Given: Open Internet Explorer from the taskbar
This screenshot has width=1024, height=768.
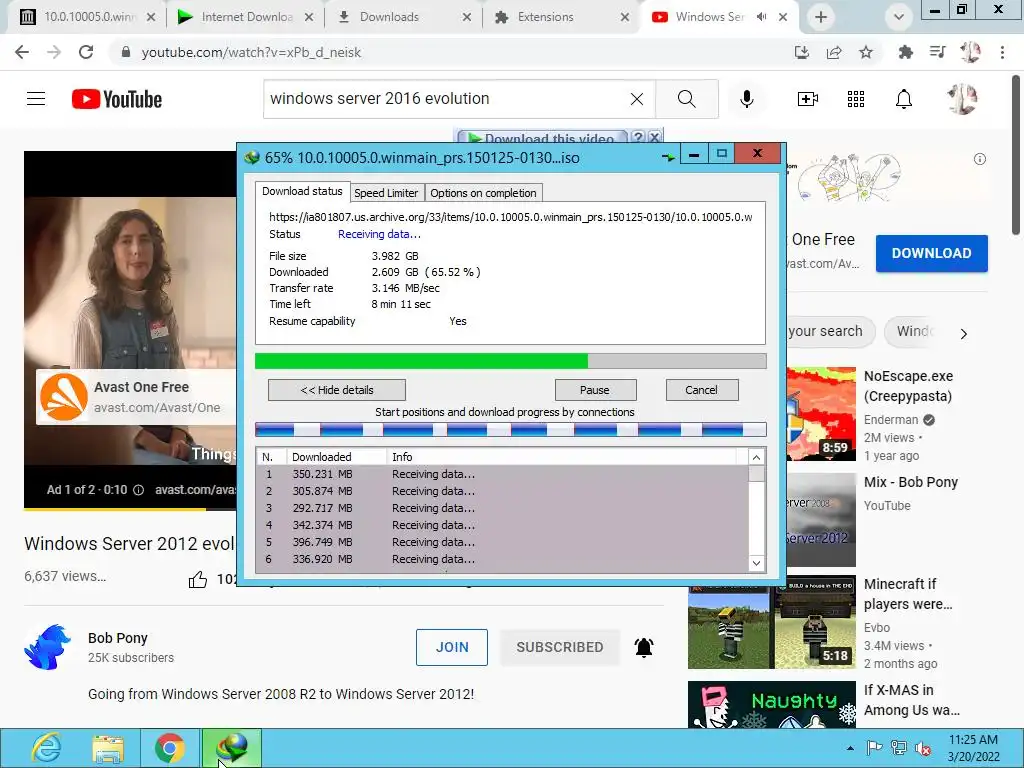Looking at the screenshot, I should 46,748.
